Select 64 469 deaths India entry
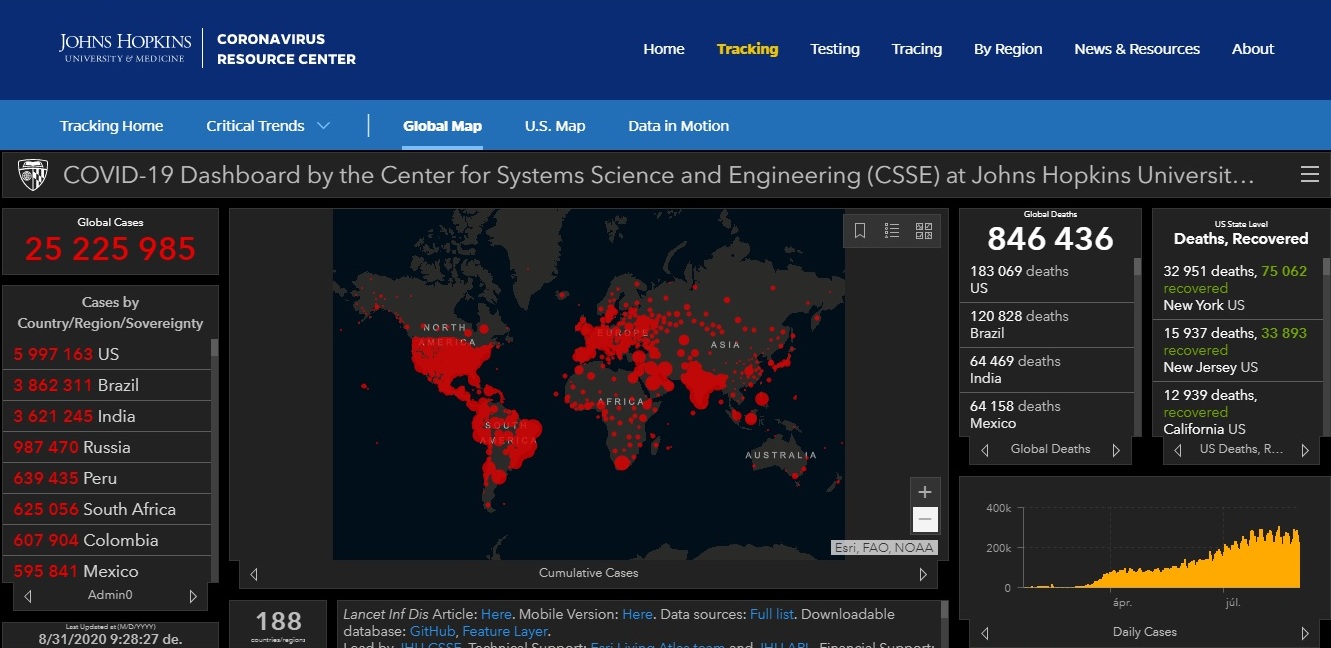This screenshot has width=1331, height=648. pyautogui.click(x=1047, y=369)
